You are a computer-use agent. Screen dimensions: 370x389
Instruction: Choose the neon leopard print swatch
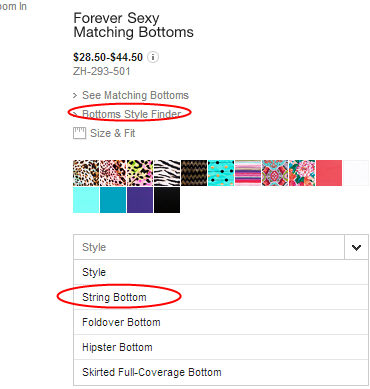click(x=140, y=173)
